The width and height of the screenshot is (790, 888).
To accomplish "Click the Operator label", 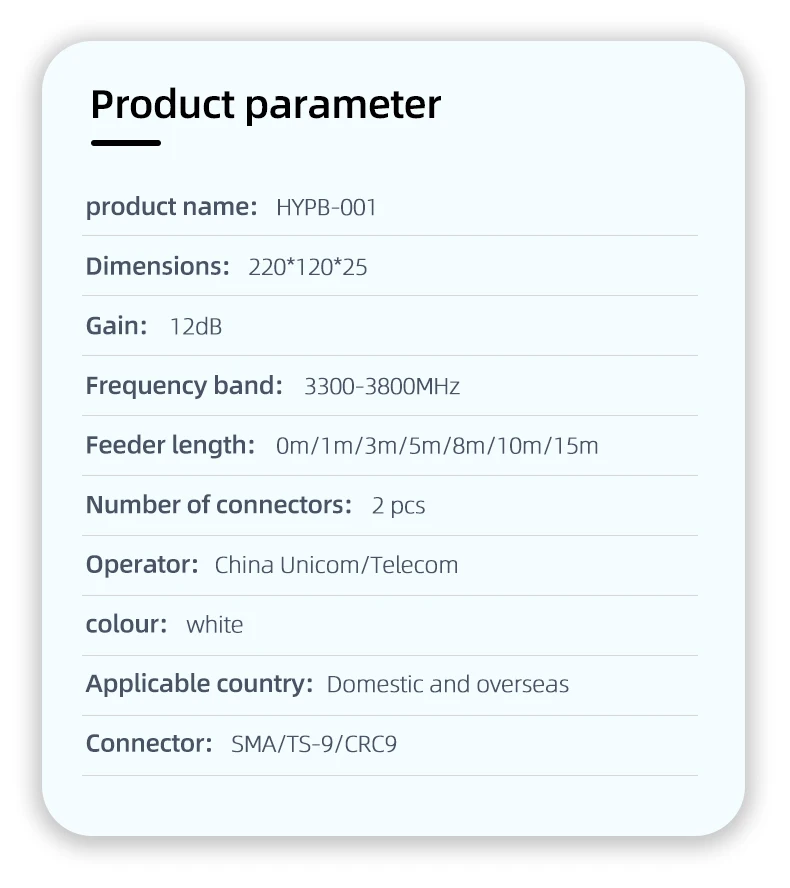I will 142,565.
